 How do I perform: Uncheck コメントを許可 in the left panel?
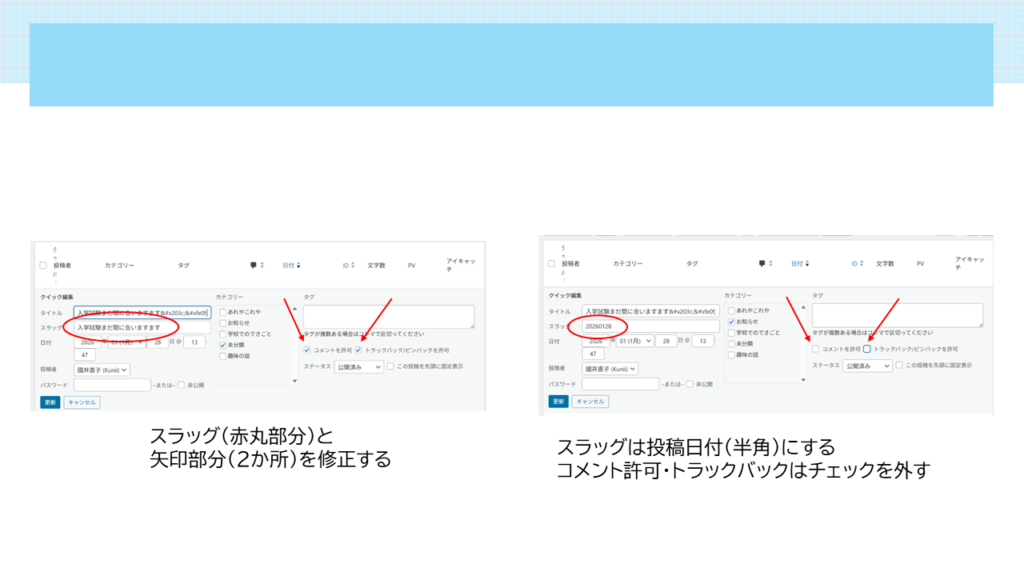(308, 350)
